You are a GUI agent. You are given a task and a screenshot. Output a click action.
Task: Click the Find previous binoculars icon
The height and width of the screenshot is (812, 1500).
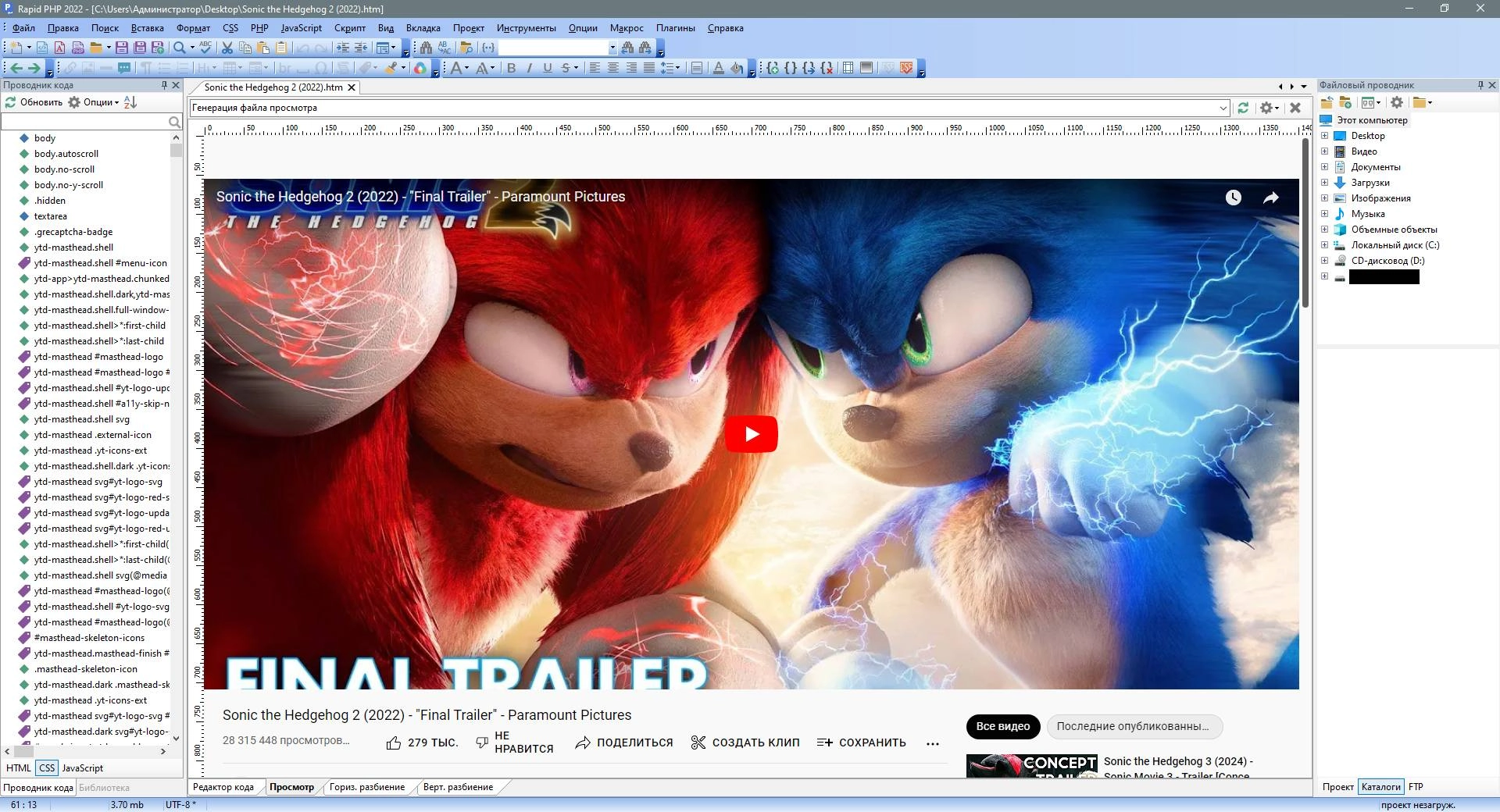click(x=627, y=48)
